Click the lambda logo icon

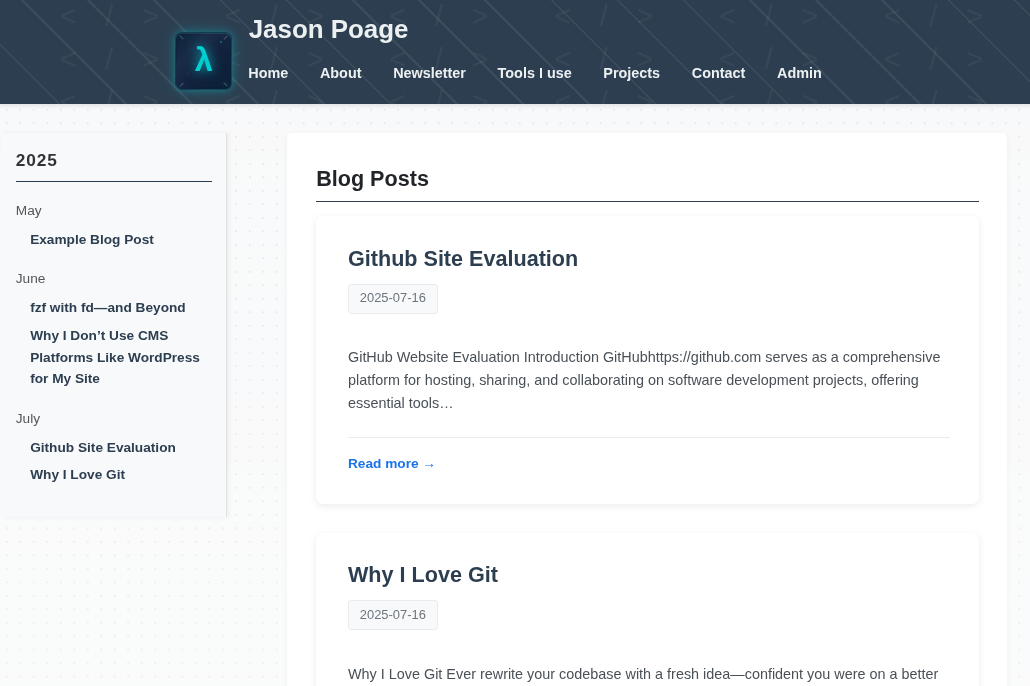point(203,61)
